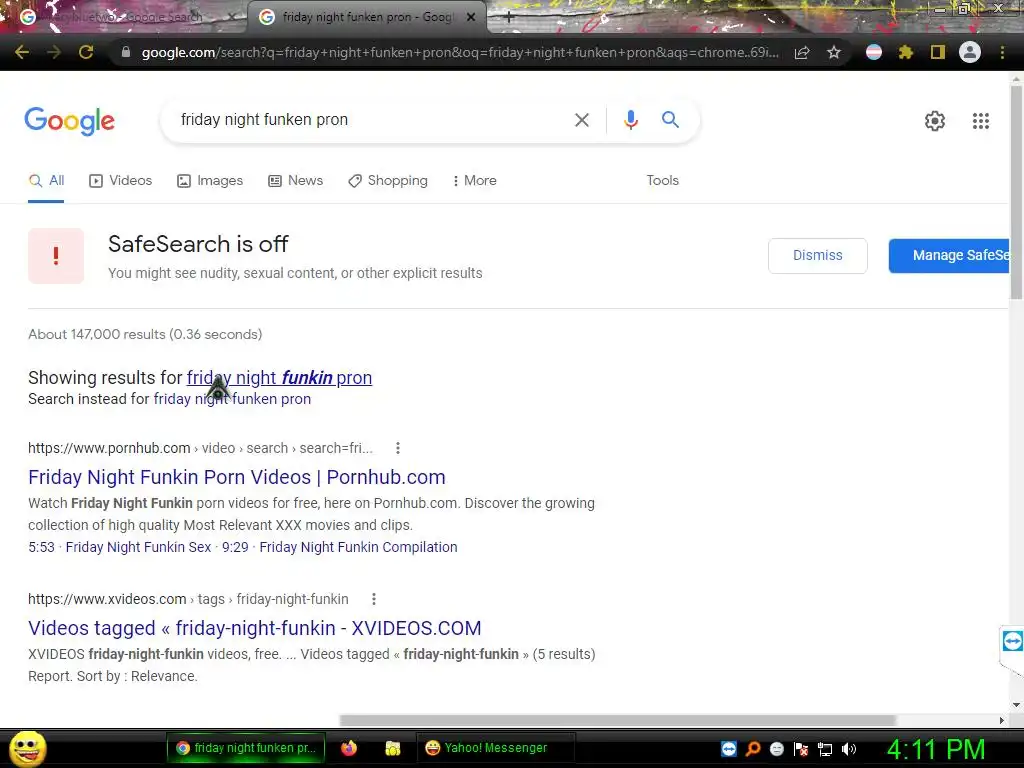Select the All results tab

46,181
